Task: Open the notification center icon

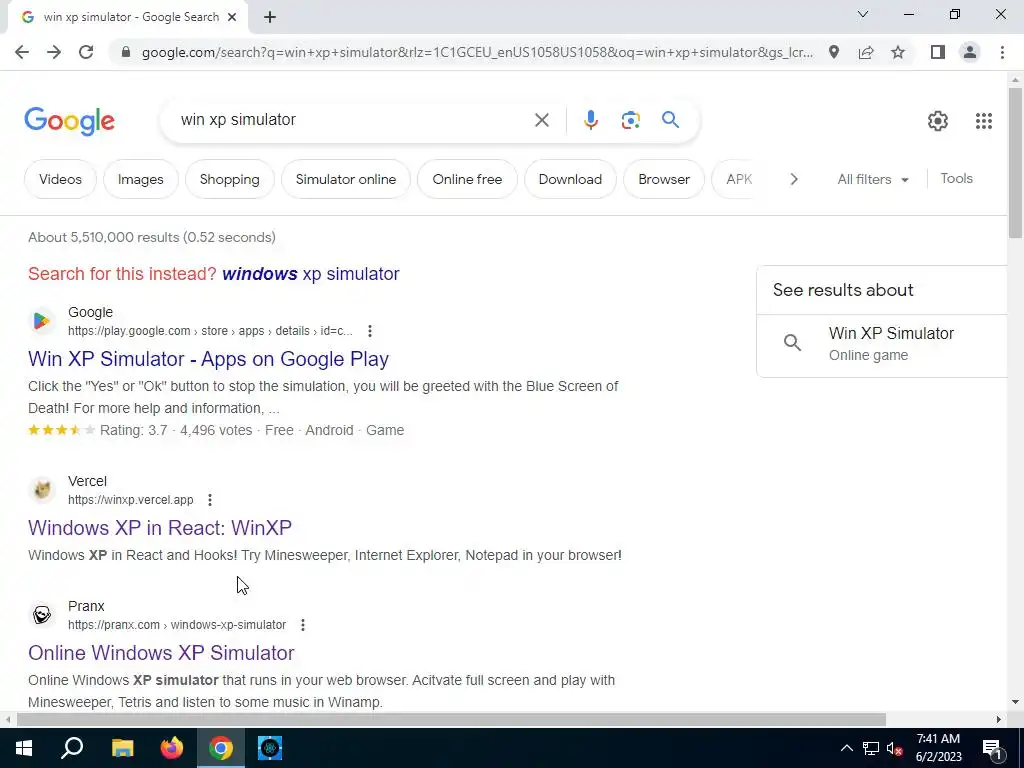Action: click(x=991, y=748)
